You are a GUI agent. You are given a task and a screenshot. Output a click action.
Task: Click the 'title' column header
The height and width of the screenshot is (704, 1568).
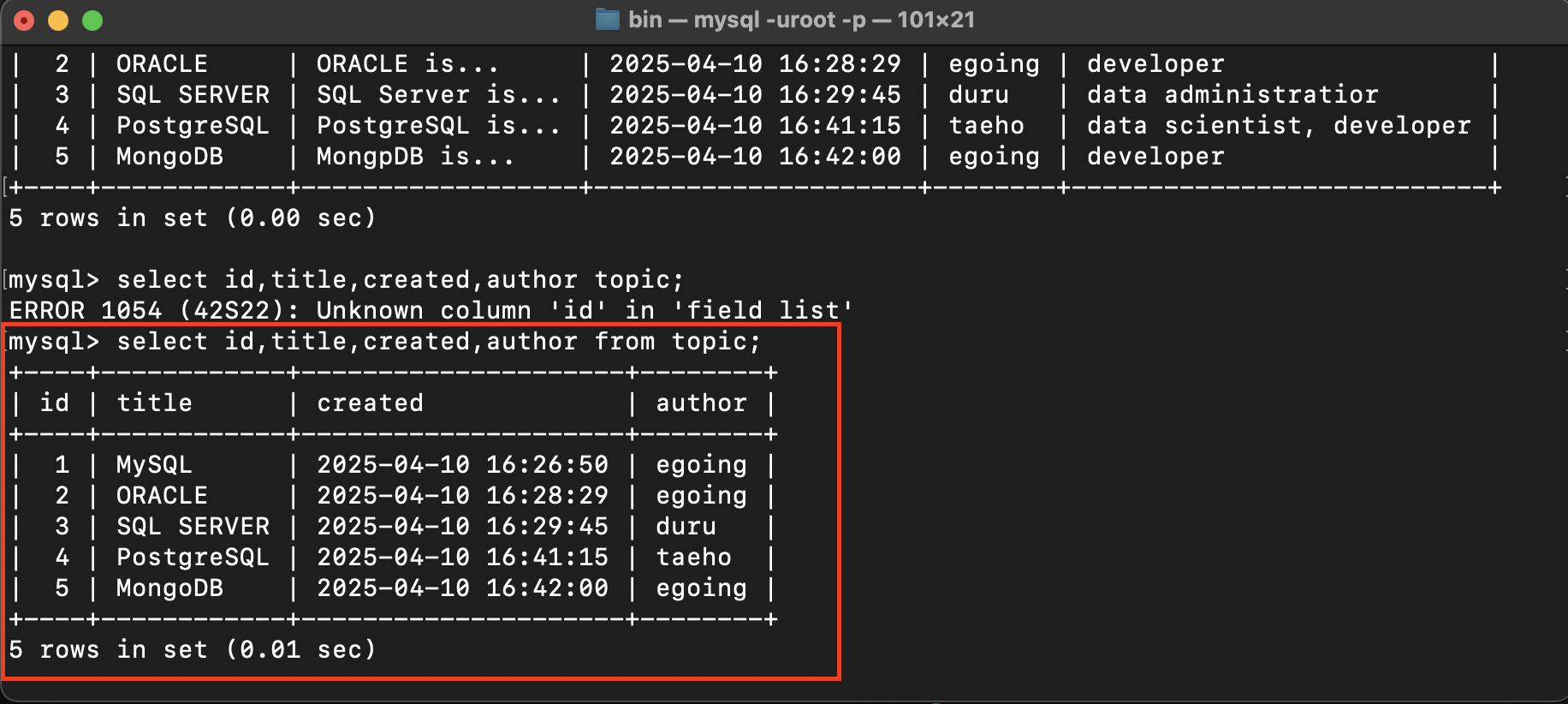(x=154, y=403)
